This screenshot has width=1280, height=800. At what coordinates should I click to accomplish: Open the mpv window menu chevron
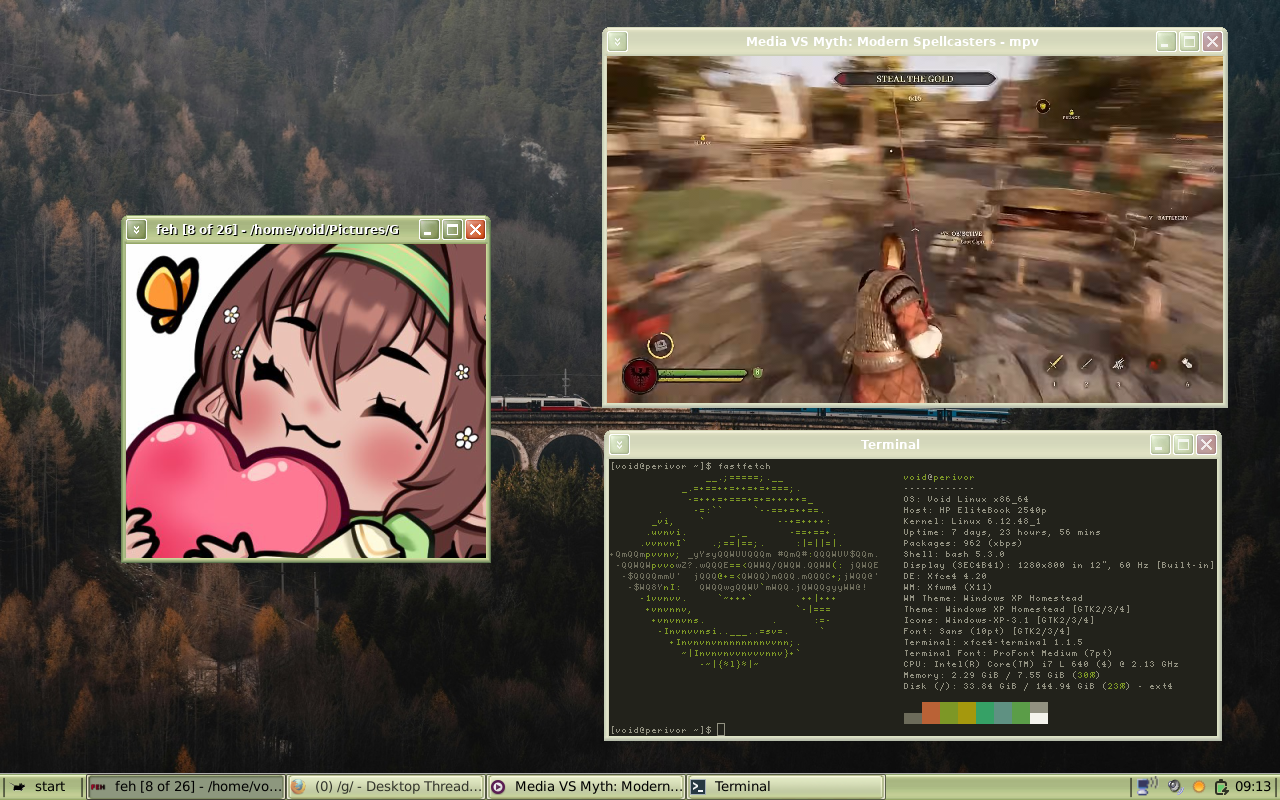(x=618, y=41)
